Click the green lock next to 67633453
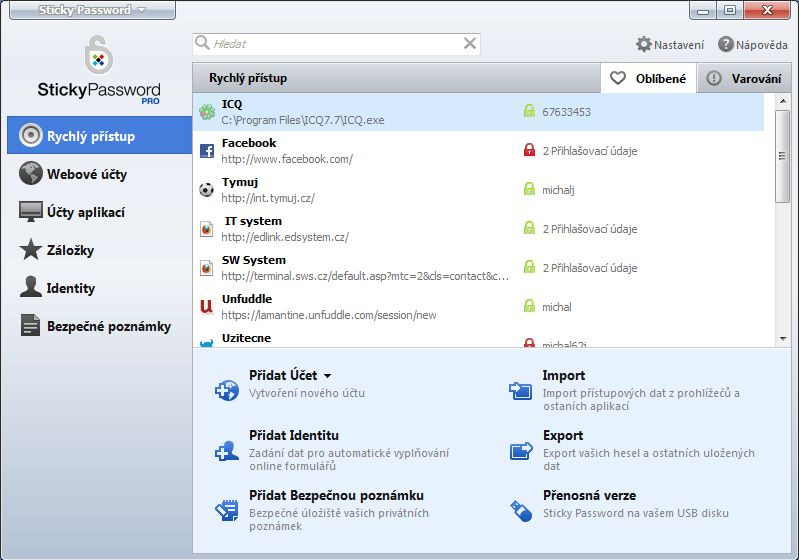 [529, 111]
